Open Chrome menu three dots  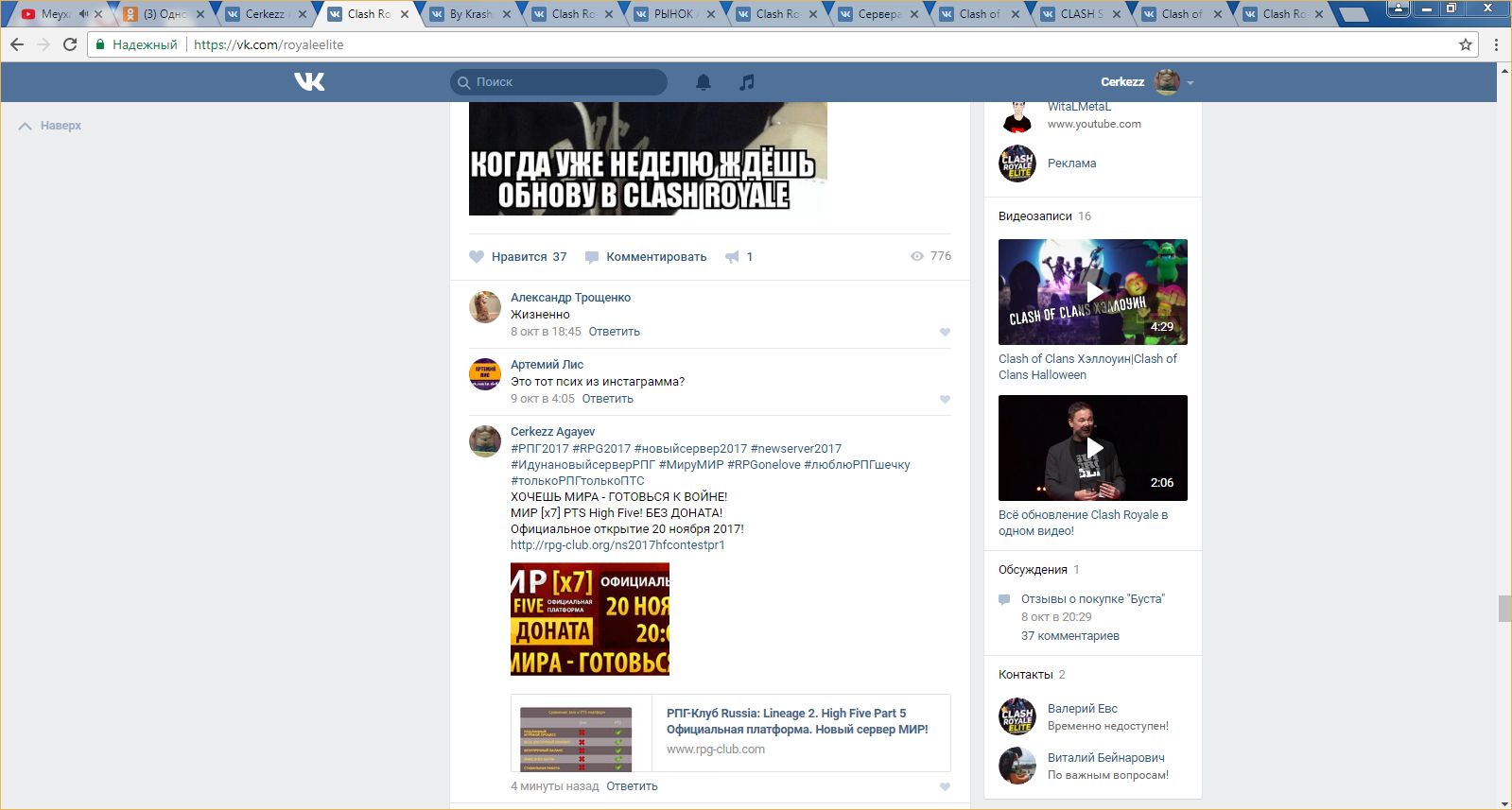[1496, 44]
